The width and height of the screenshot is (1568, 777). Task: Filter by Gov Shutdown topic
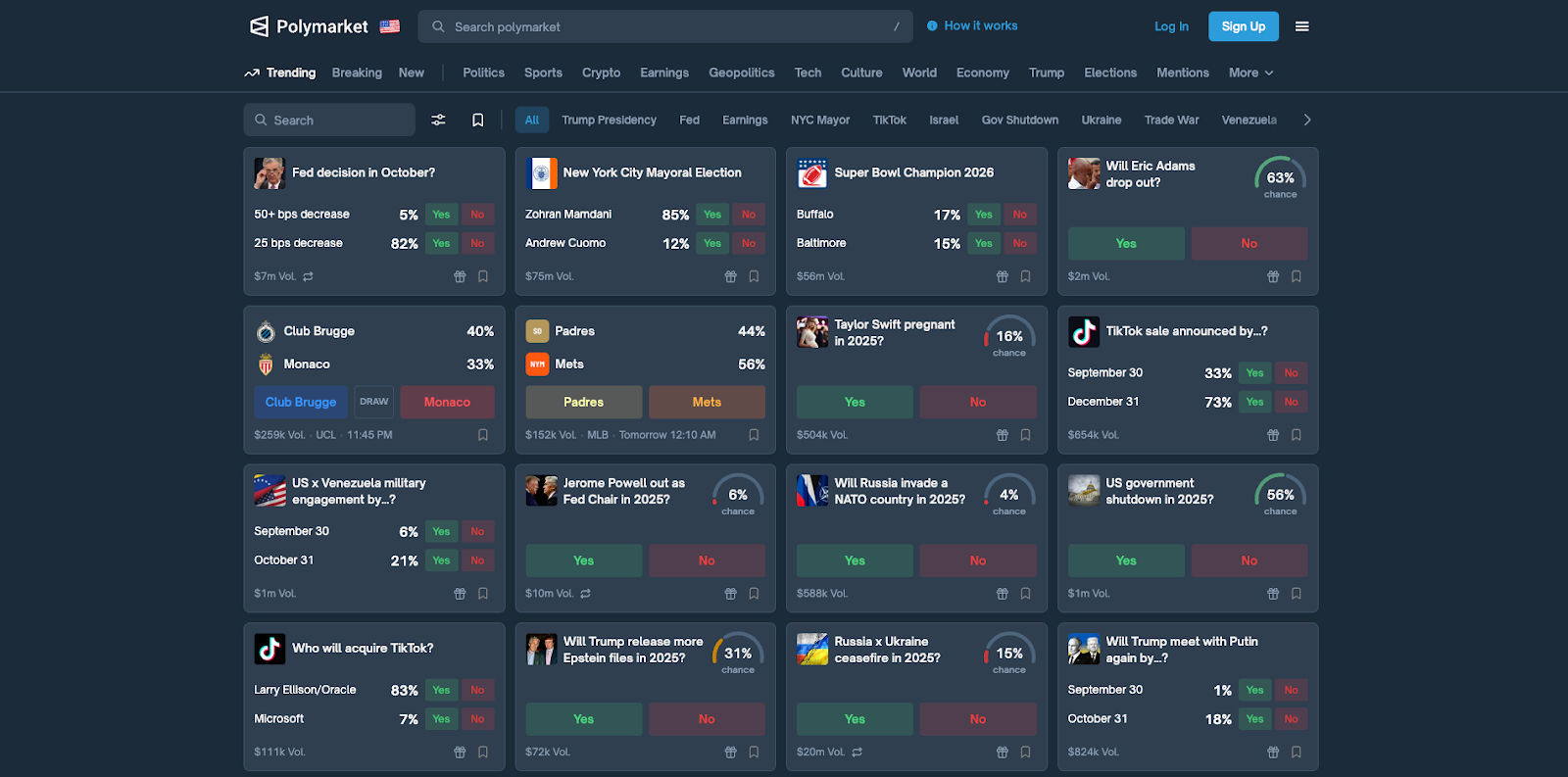[x=1020, y=120]
